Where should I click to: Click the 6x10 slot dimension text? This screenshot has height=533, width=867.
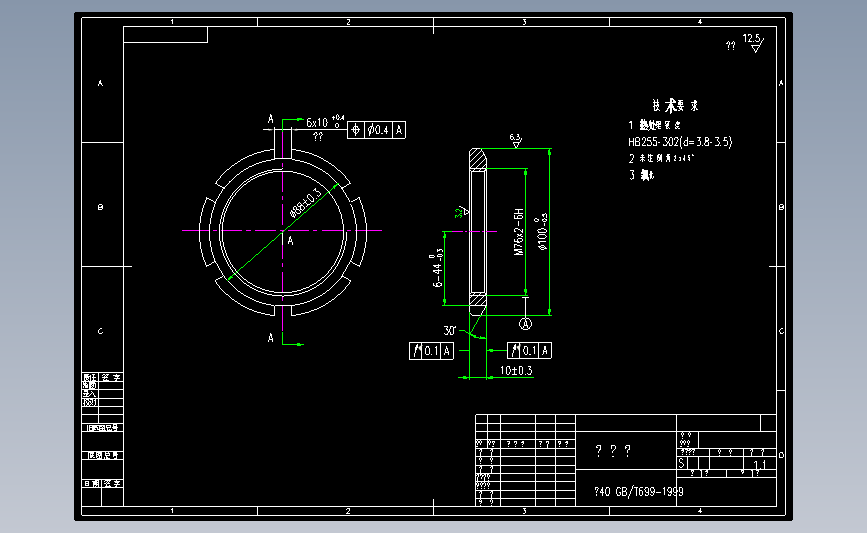[x=317, y=123]
